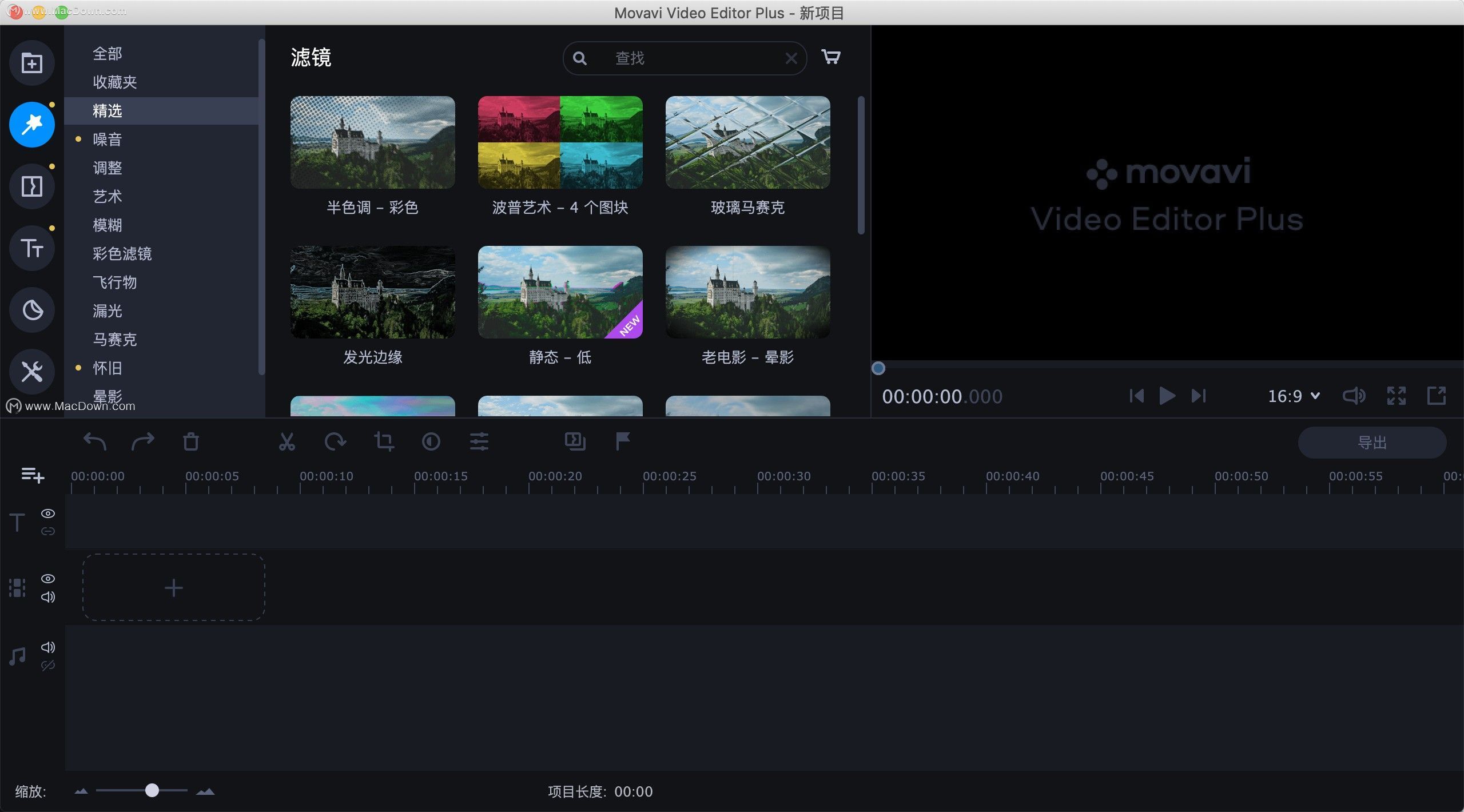1464x812 pixels.
Task: Click the Undo arrow in toolbar
Action: [95, 441]
